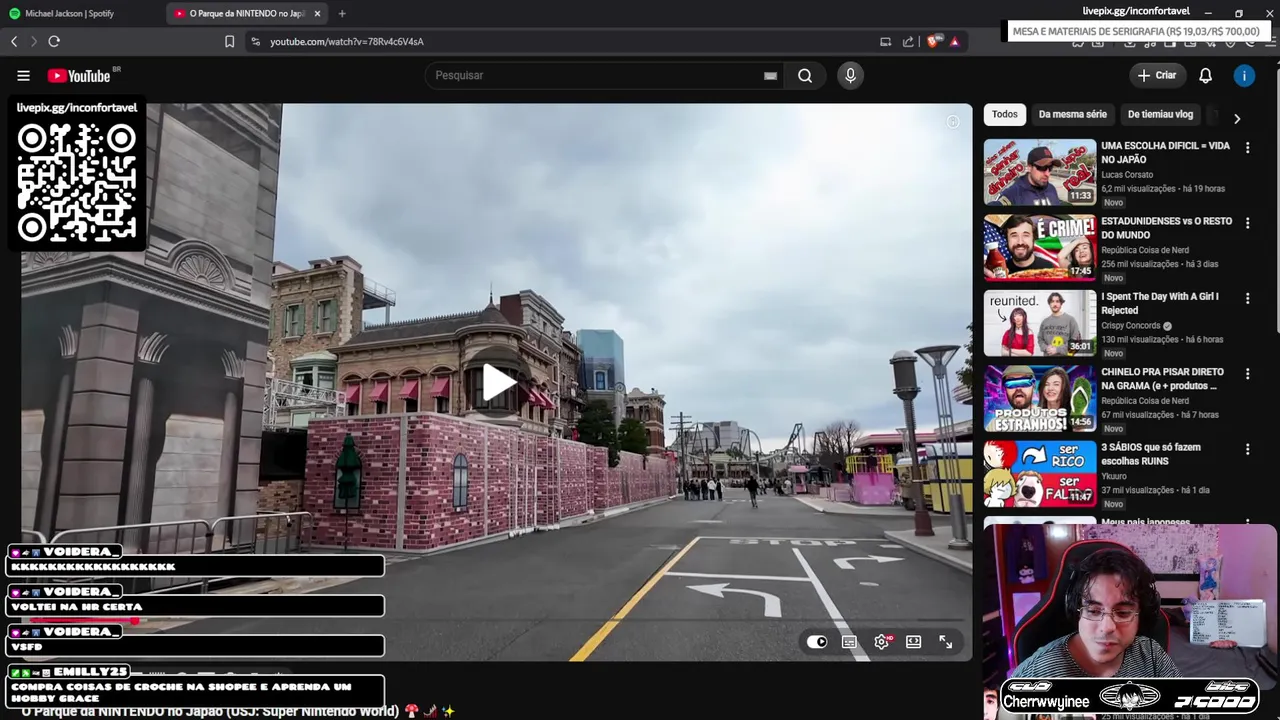Bookmark the page with the bookmark icon
Viewport: 1280px width, 720px height.
(x=229, y=41)
